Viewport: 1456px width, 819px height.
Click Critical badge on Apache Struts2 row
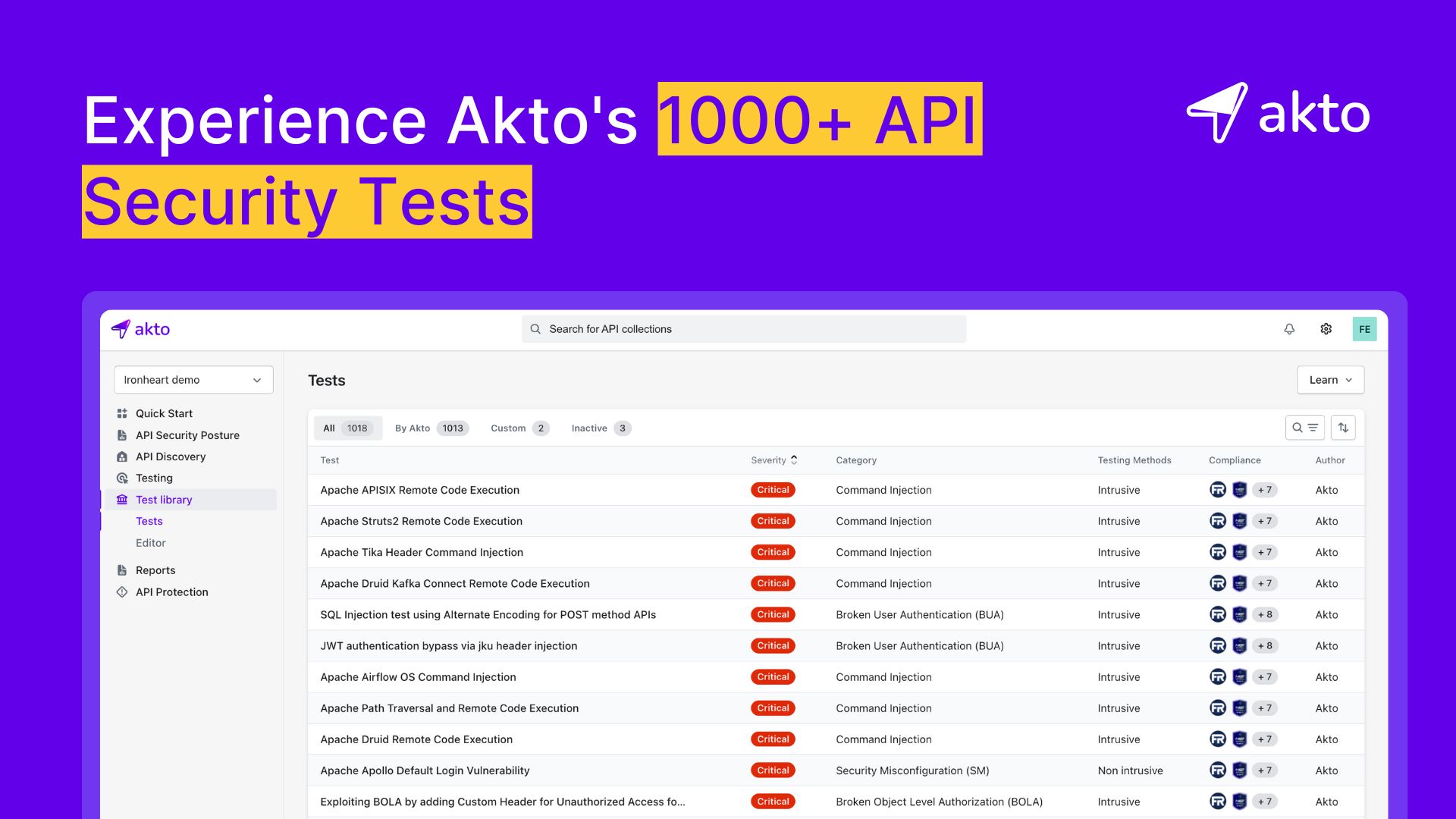(x=773, y=521)
